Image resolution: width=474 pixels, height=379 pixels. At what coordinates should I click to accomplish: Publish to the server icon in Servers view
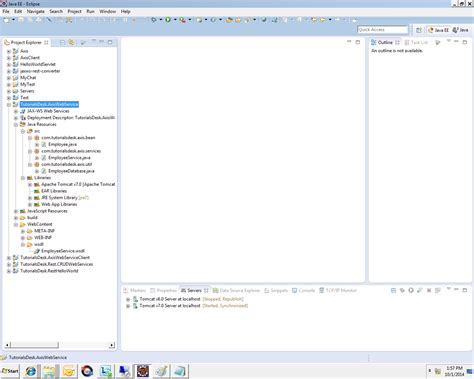(x=438, y=290)
